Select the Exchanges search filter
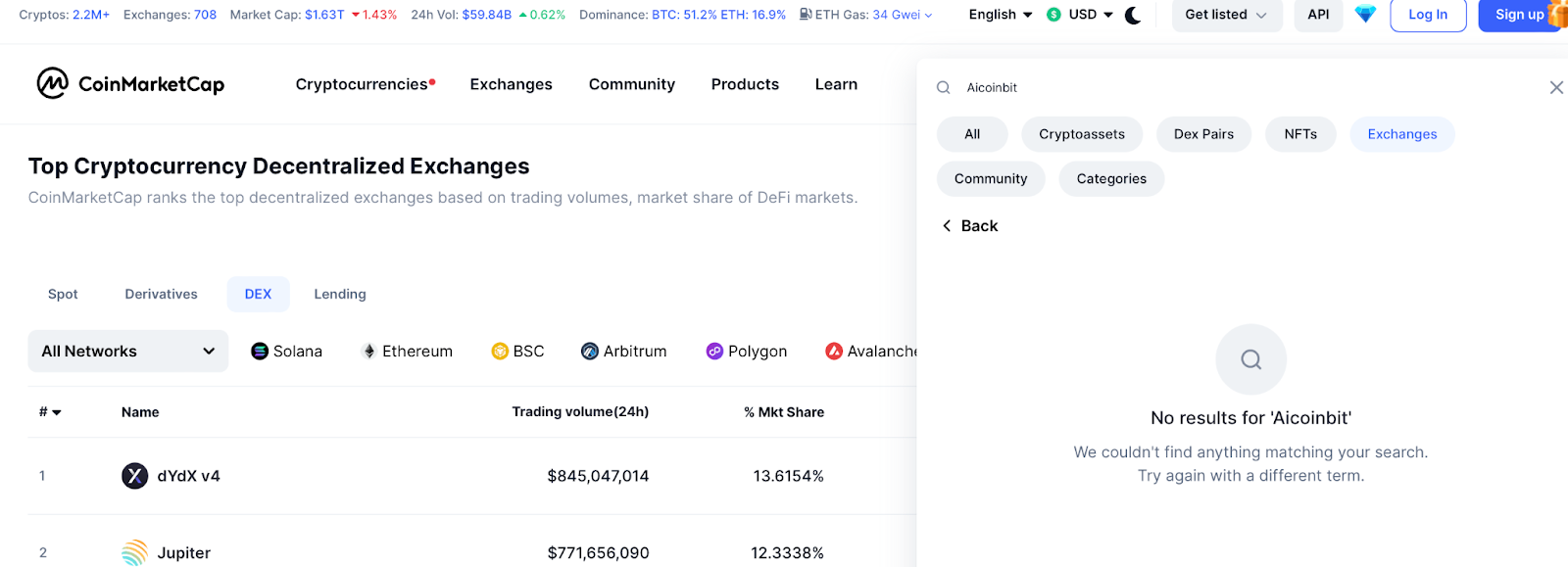 pyautogui.click(x=1402, y=134)
